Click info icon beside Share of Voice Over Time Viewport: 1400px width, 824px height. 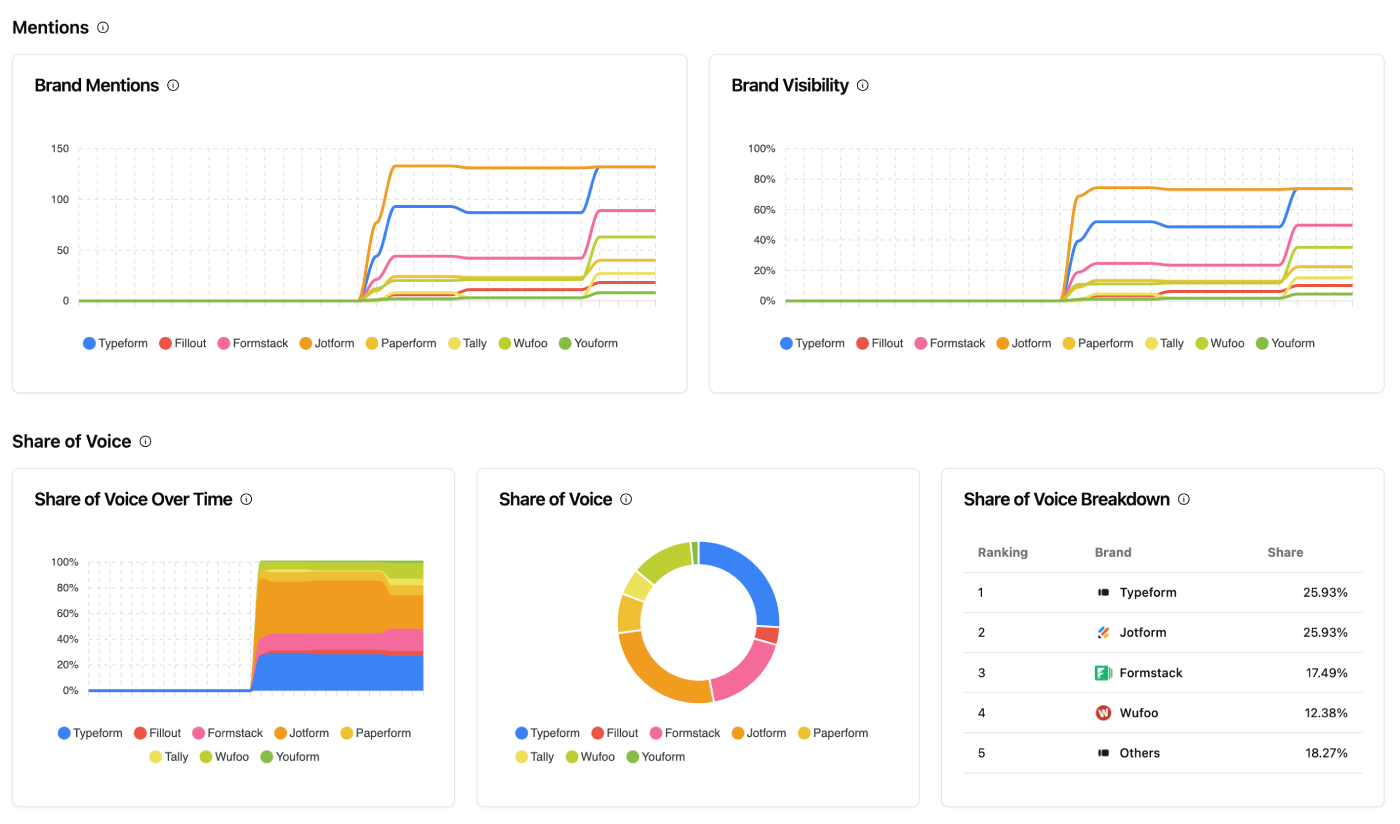pos(246,500)
